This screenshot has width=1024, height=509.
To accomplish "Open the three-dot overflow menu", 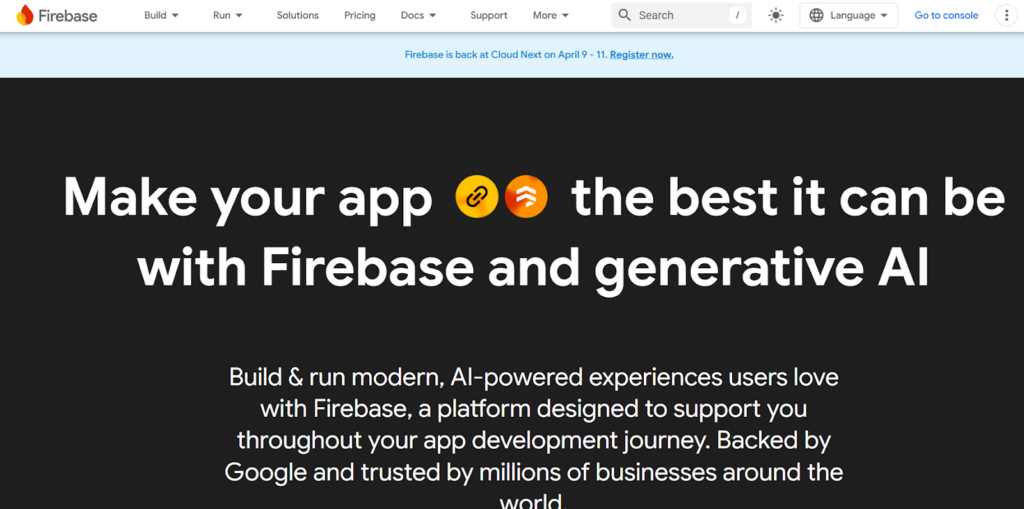I will click(x=1007, y=16).
